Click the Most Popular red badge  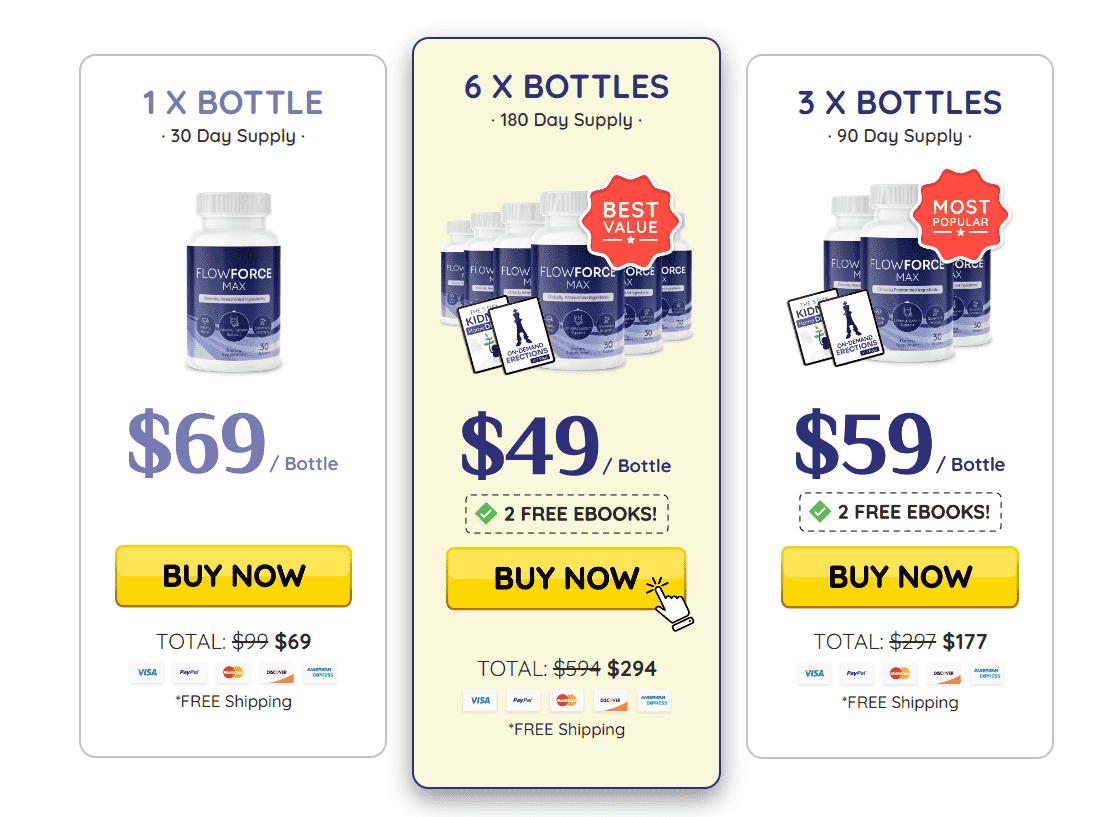pos(960,215)
